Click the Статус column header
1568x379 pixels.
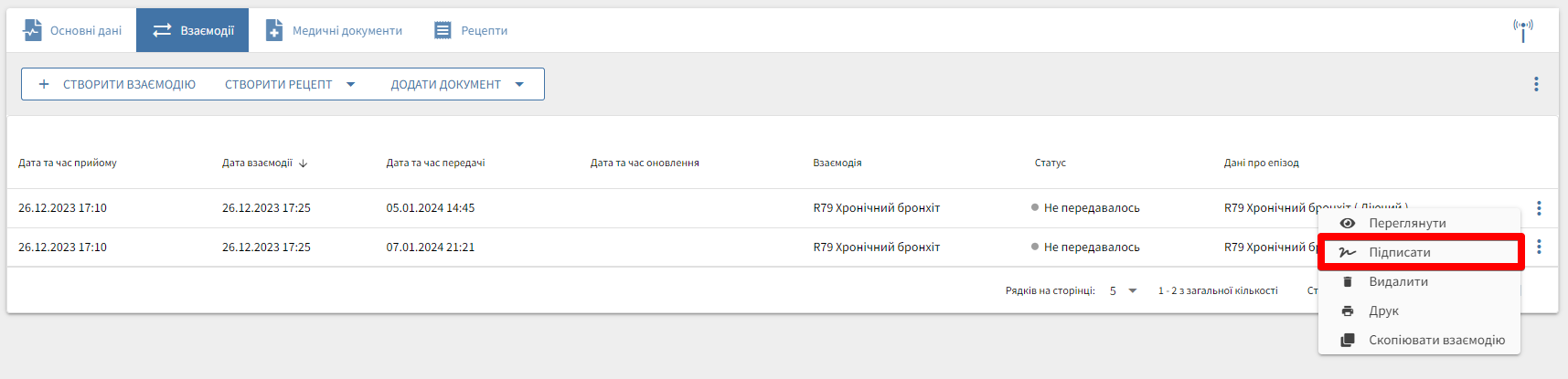(x=1050, y=163)
